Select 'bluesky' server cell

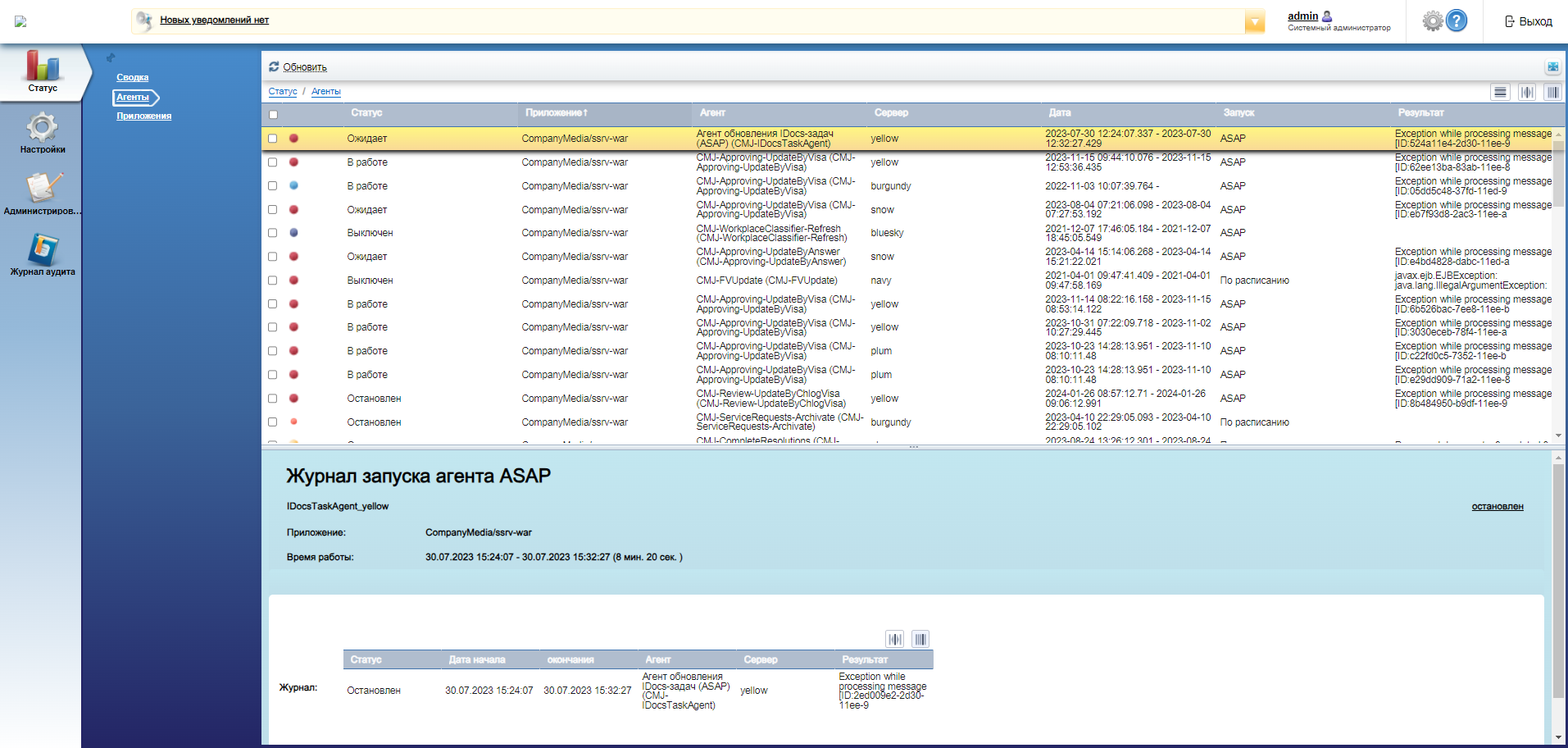pyautogui.click(x=887, y=233)
